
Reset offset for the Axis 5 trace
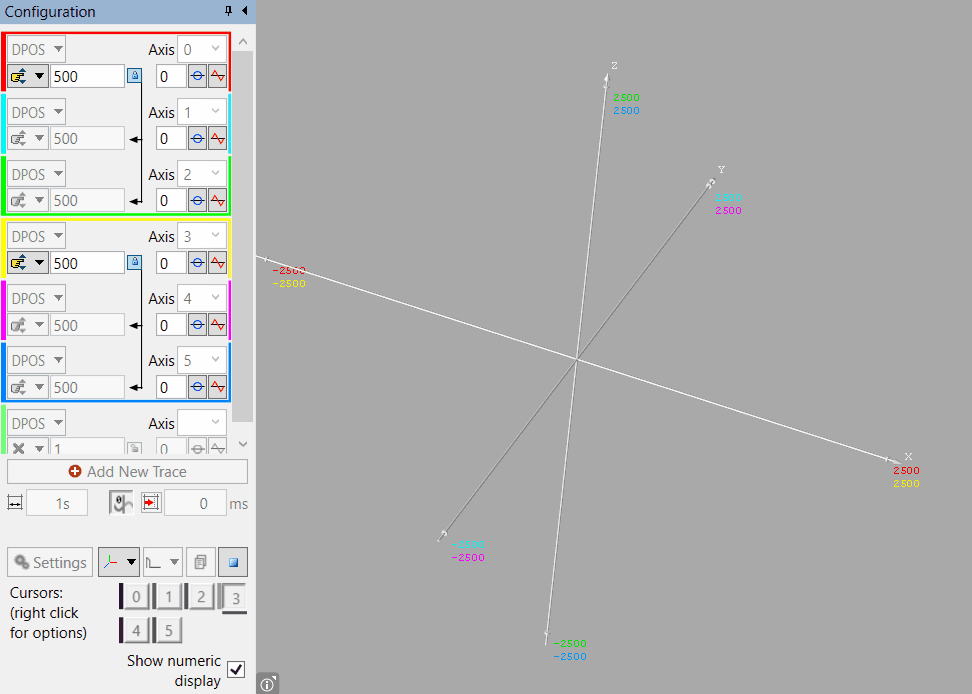[x=197, y=387]
